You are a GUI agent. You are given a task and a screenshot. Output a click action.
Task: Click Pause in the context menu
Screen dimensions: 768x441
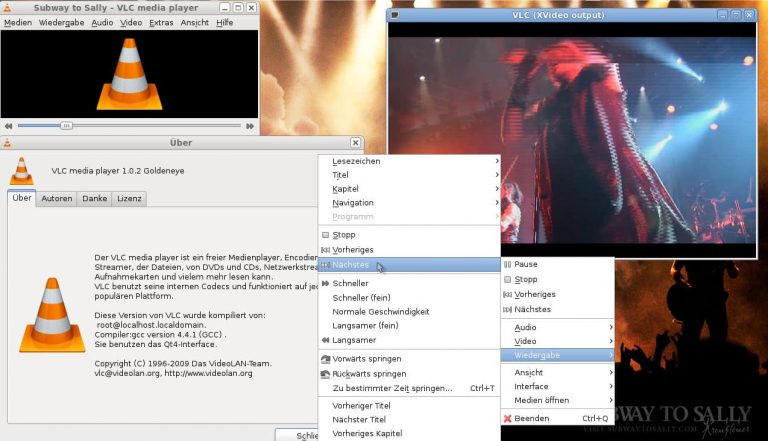(x=525, y=264)
